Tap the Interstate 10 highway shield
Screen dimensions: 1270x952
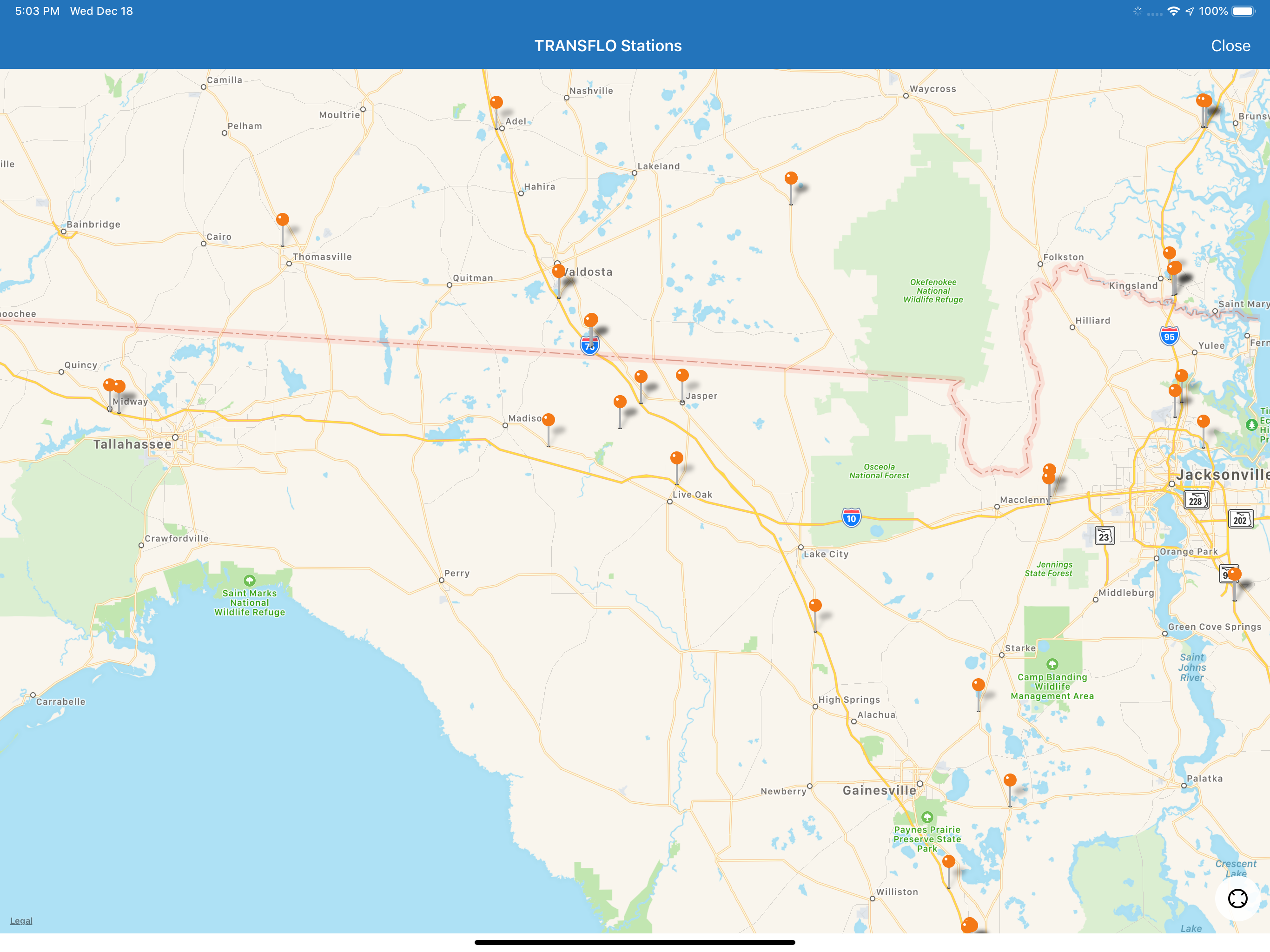coord(852,518)
